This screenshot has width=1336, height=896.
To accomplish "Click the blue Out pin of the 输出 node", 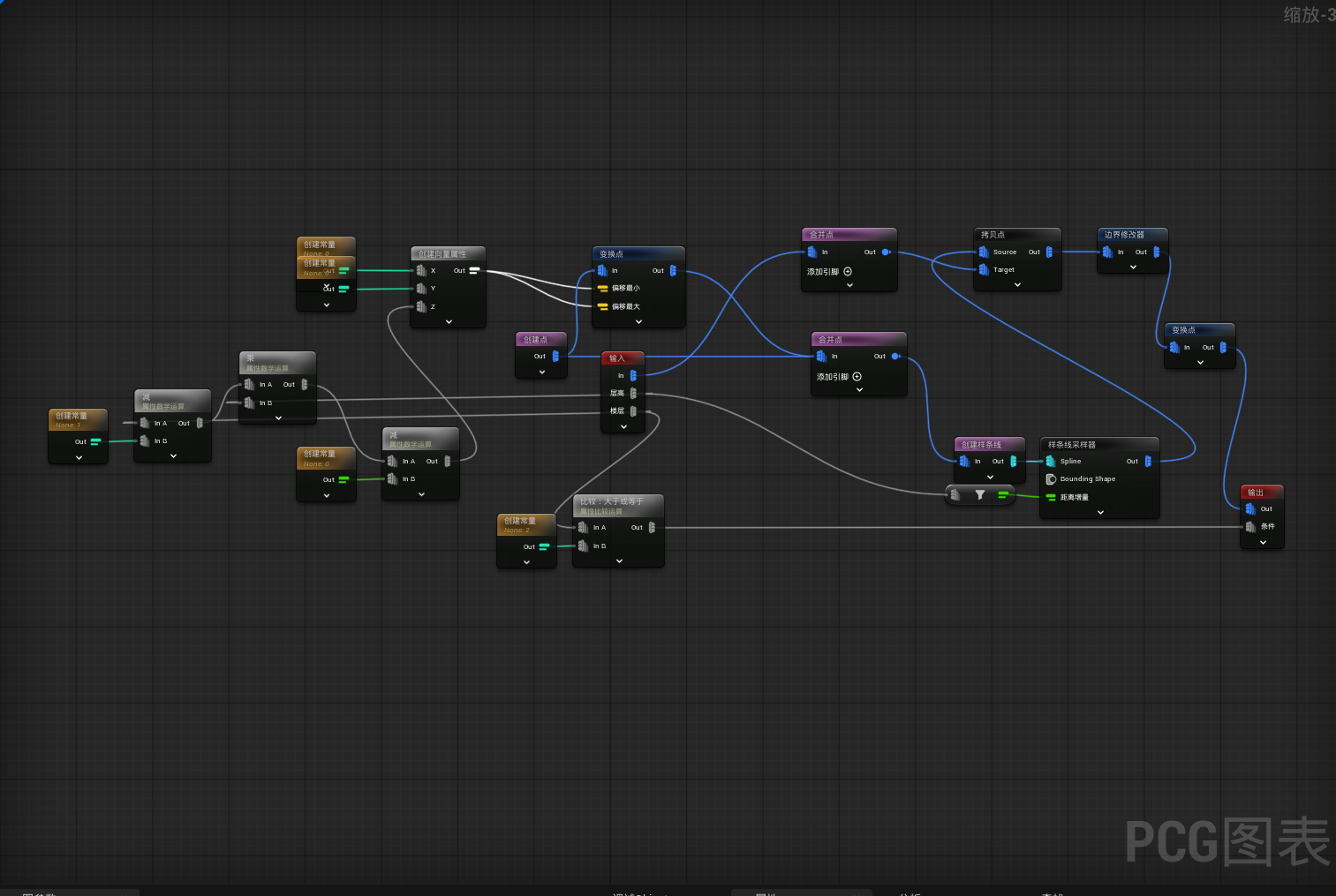I will pyautogui.click(x=1250, y=509).
